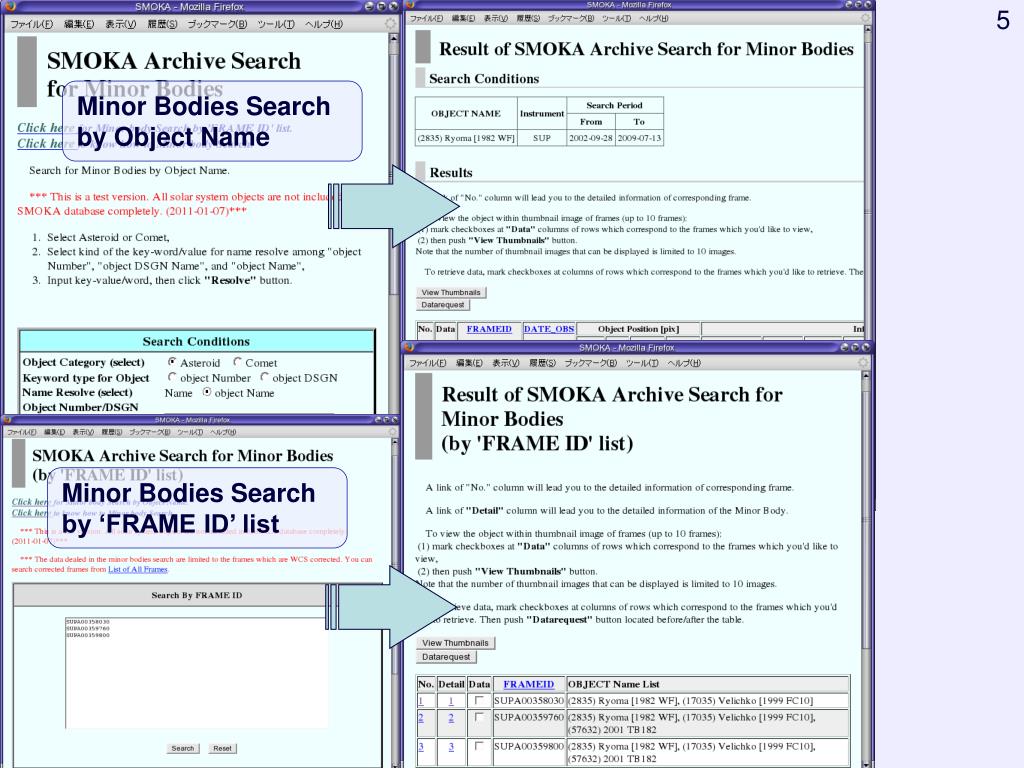
Task: Click '(2835) Ryoma [1982 WF]' object name cell
Action: coord(466,138)
